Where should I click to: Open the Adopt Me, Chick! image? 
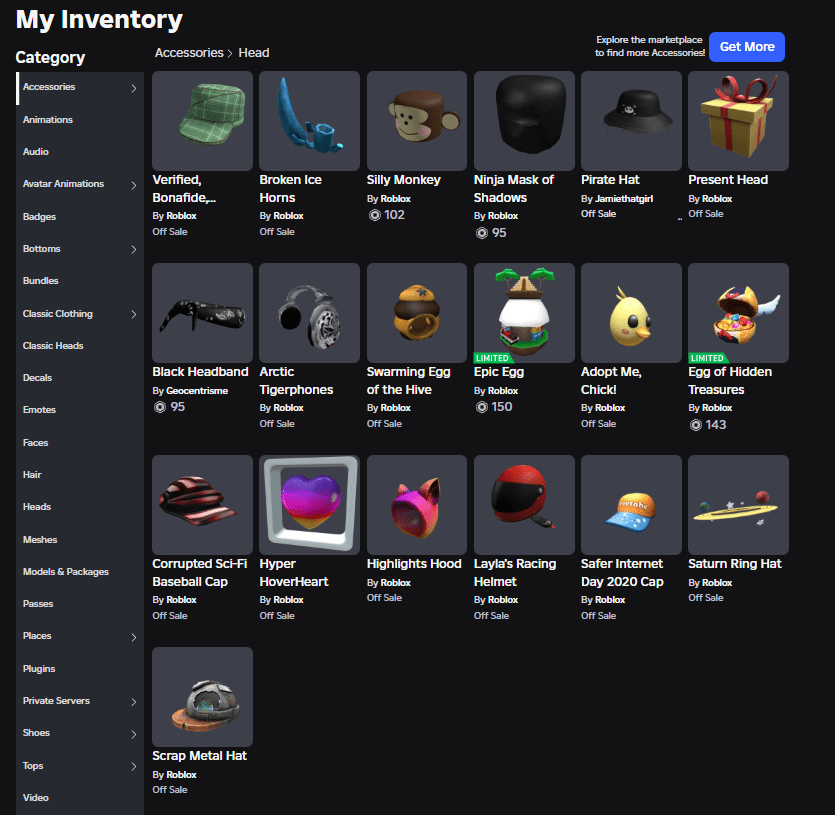[632, 313]
